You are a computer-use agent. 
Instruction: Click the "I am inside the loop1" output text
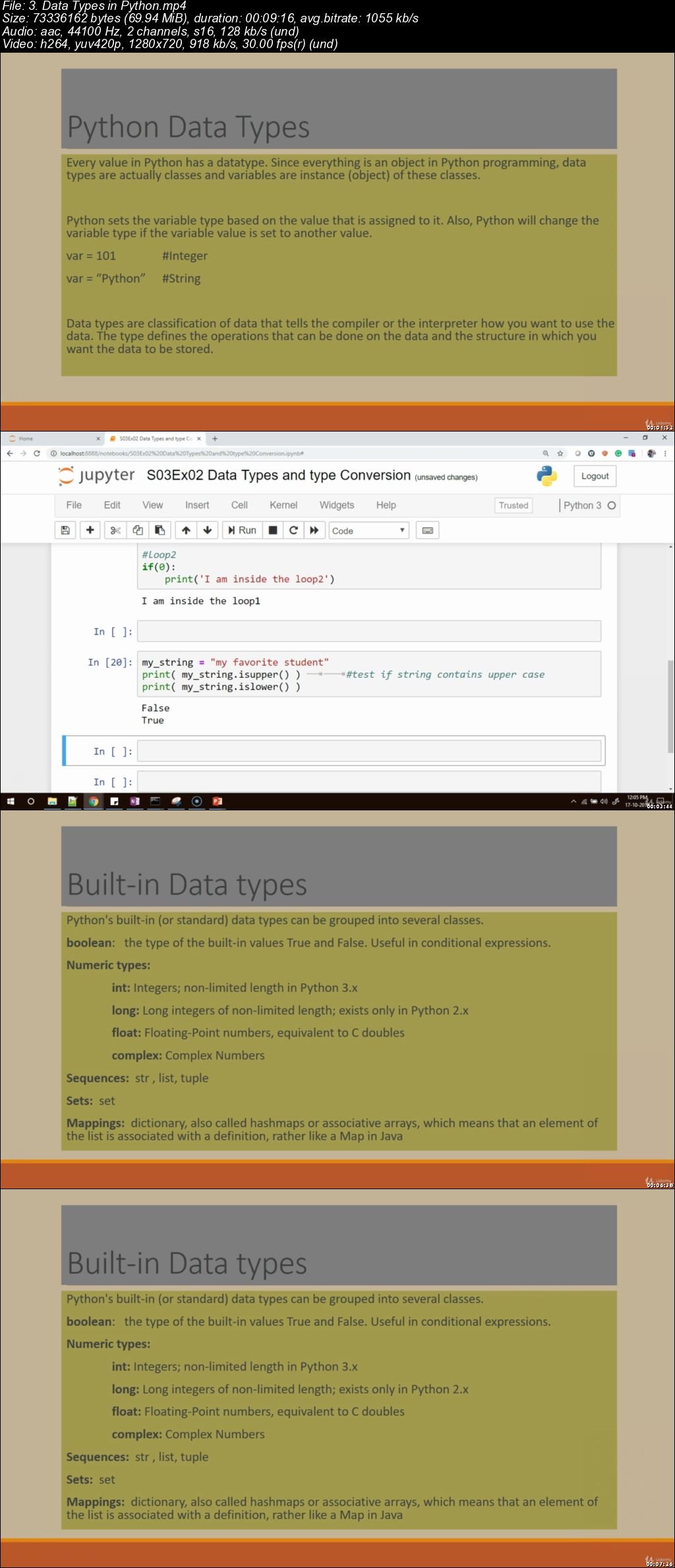(201, 601)
